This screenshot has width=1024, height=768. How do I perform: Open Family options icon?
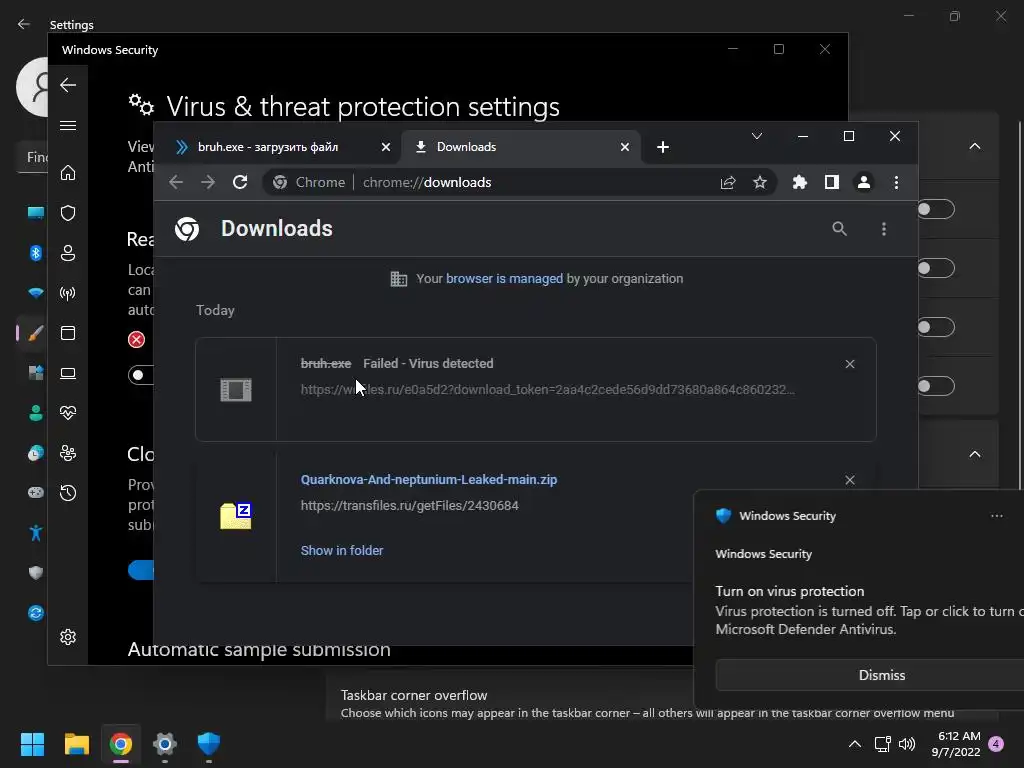pos(68,453)
